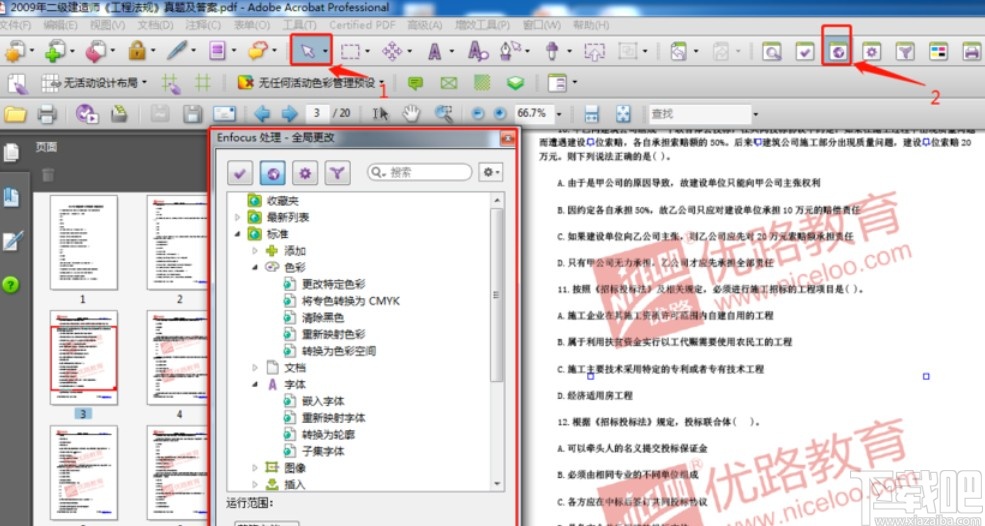Open the 视图(V) menu
The height and width of the screenshot is (526, 985).
coord(107,25)
